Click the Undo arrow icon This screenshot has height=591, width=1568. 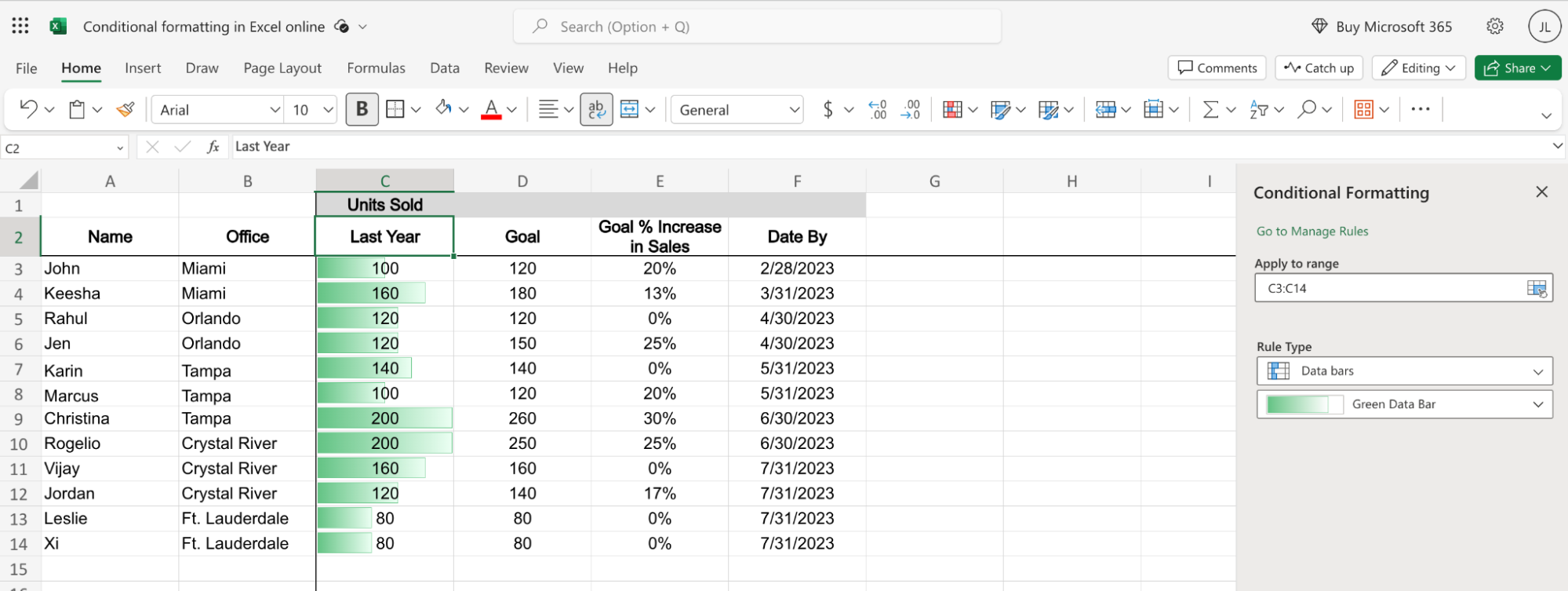pyautogui.click(x=28, y=109)
